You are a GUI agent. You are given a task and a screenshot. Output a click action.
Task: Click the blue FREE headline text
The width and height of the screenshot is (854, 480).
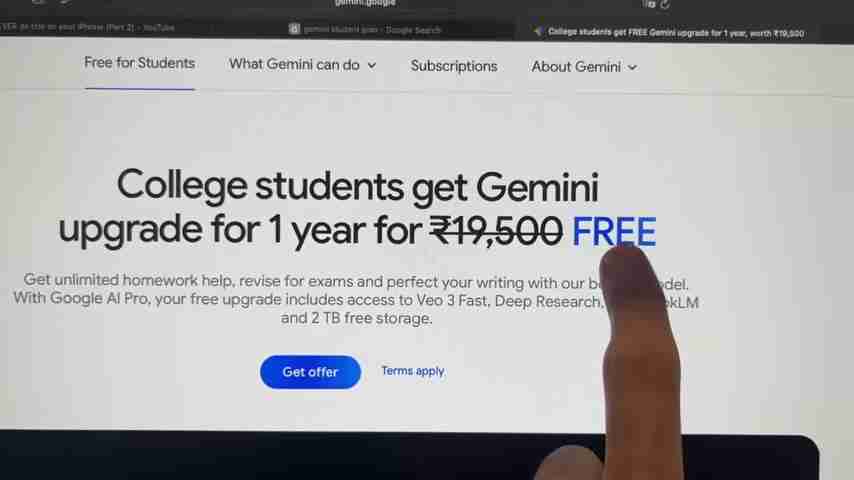point(613,232)
